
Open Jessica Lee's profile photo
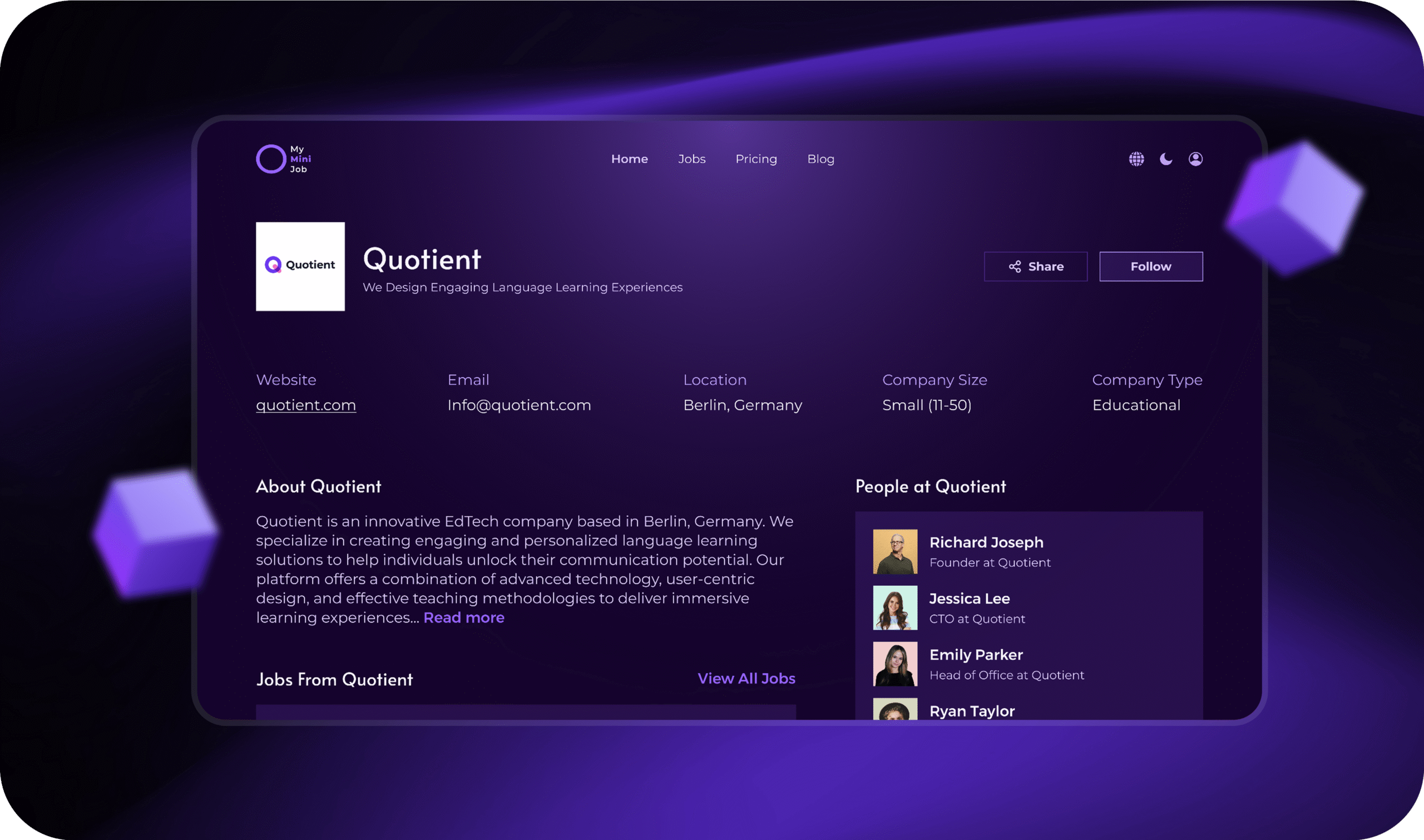coord(894,607)
